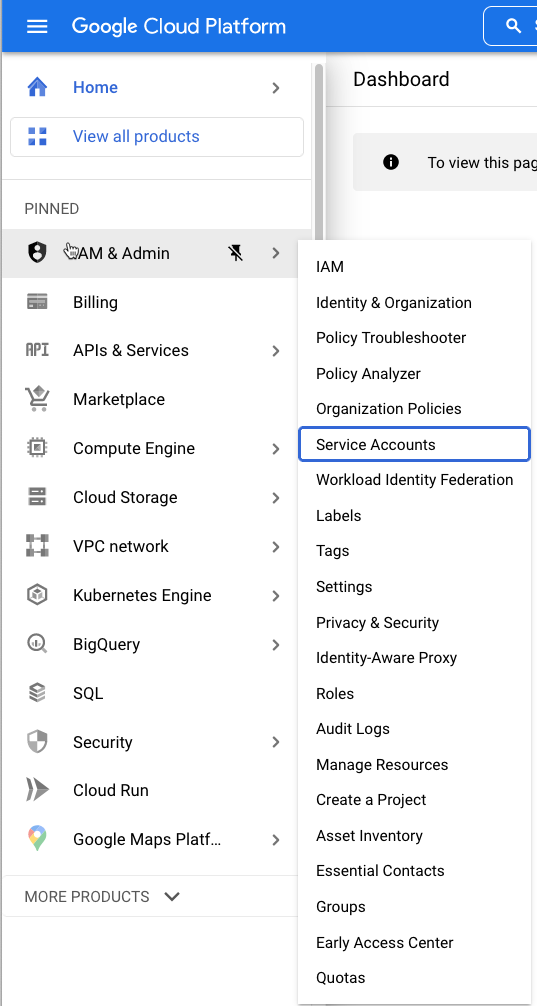Image resolution: width=537 pixels, height=1006 pixels.
Task: Open the hamburger navigation menu
Action: 37,26
